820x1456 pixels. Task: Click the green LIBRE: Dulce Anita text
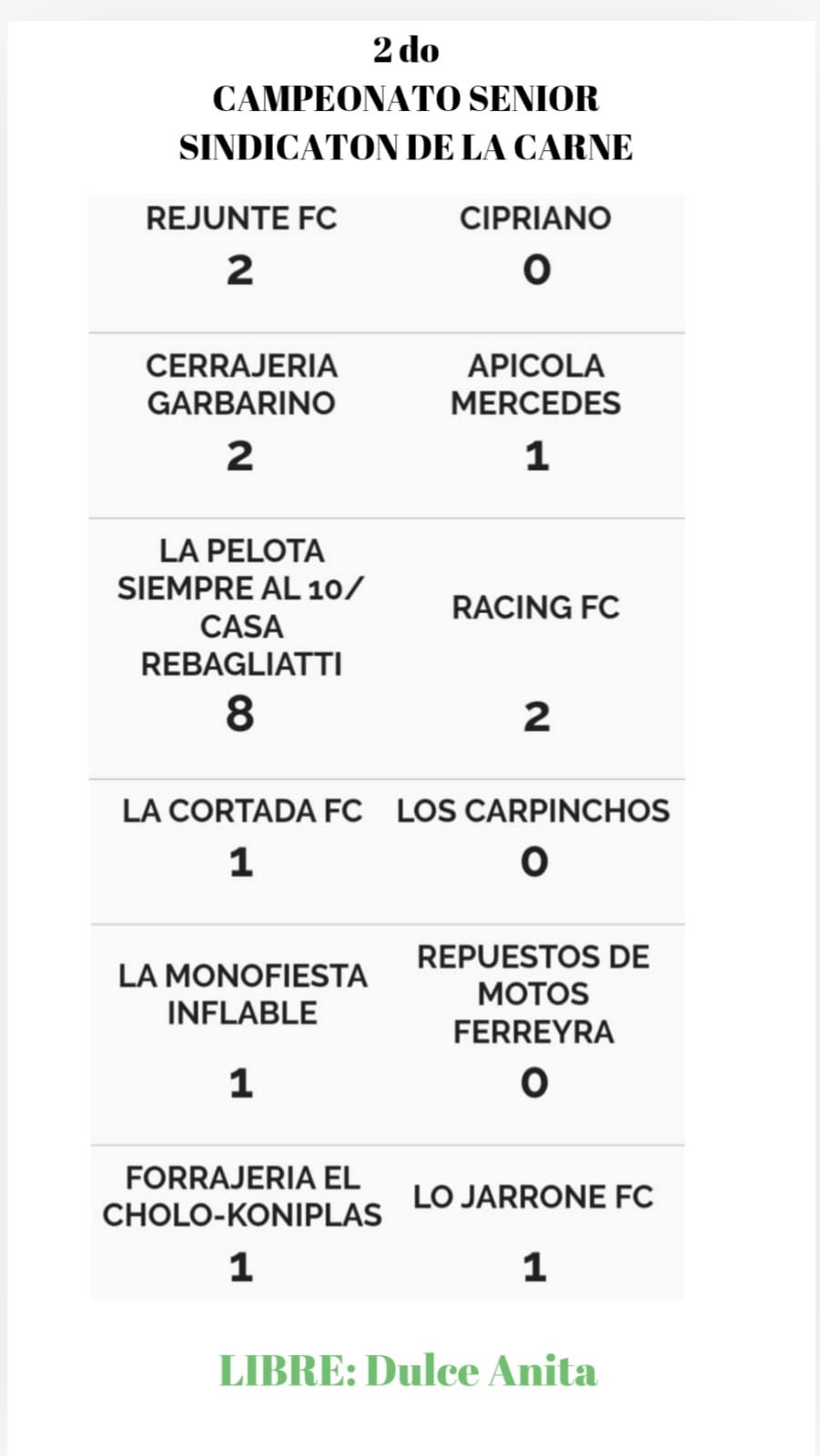click(x=408, y=1370)
